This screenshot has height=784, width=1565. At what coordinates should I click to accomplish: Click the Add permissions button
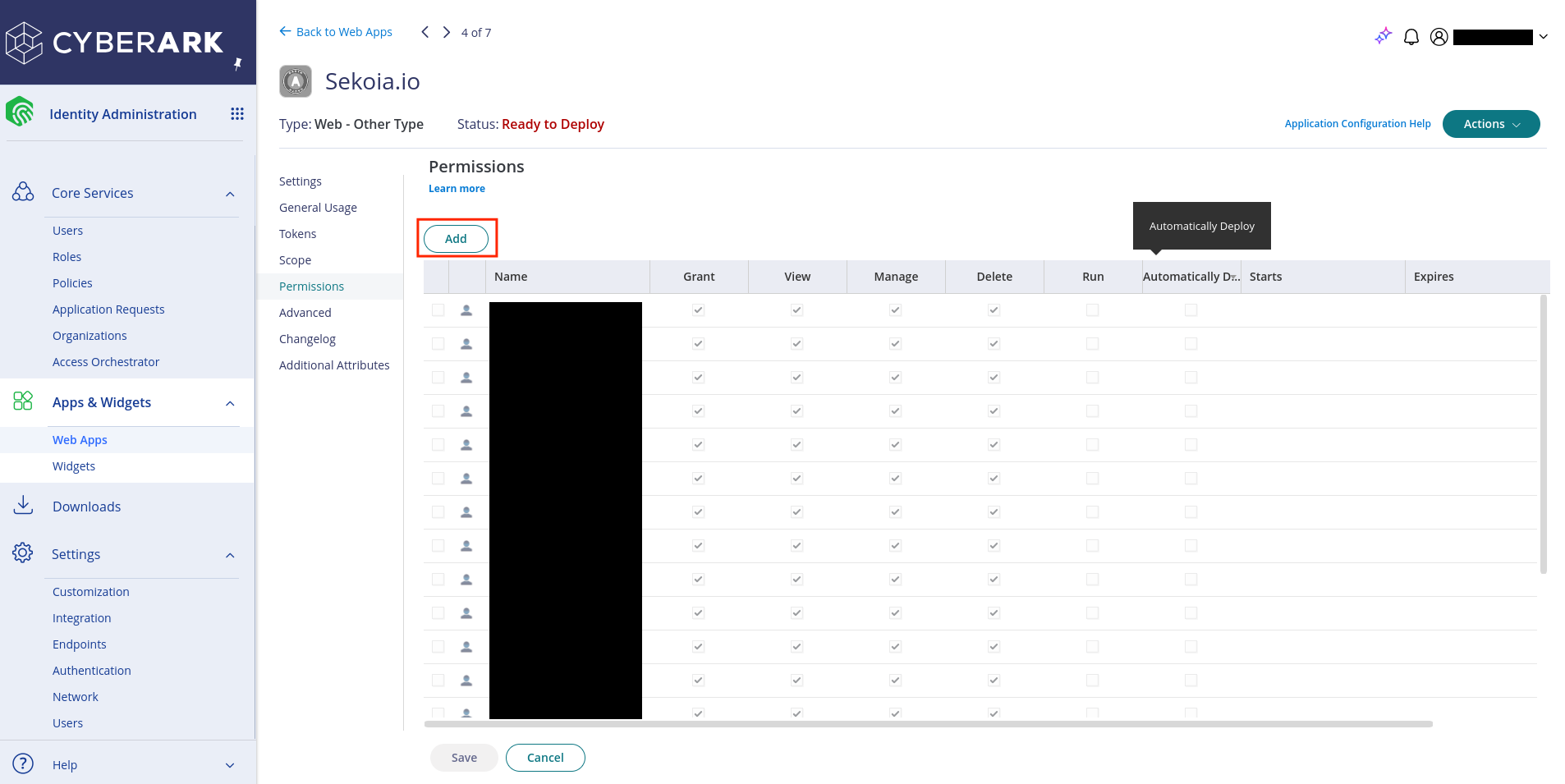[456, 239]
